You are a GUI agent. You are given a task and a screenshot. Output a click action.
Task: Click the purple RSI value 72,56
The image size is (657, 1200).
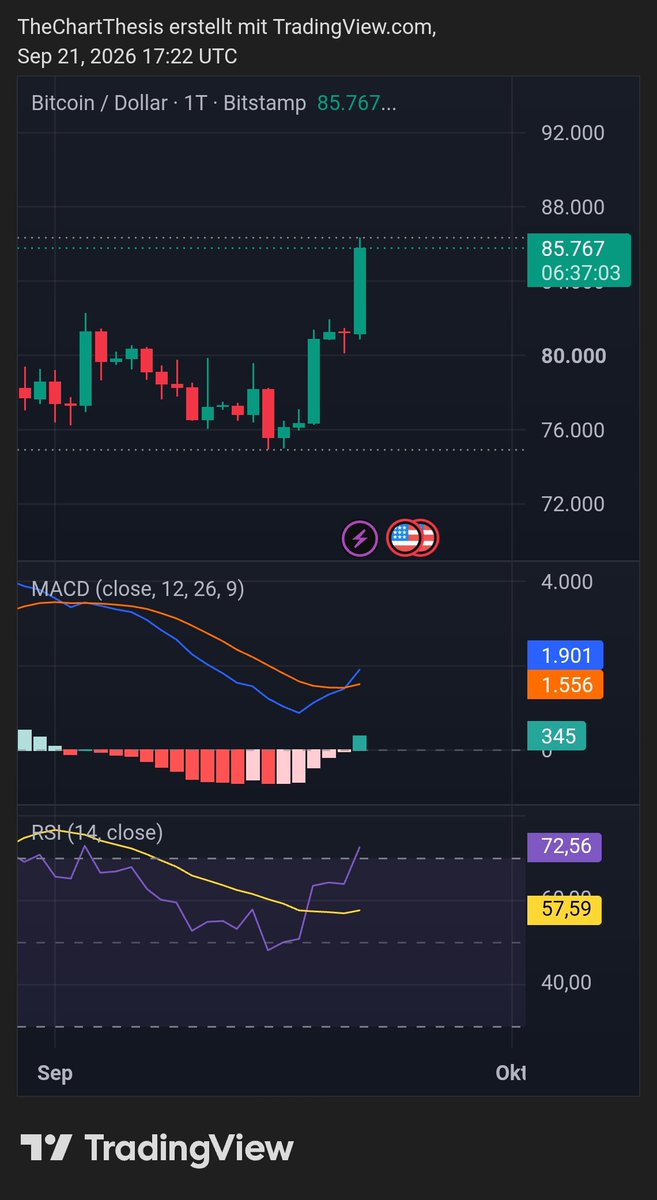pos(565,846)
